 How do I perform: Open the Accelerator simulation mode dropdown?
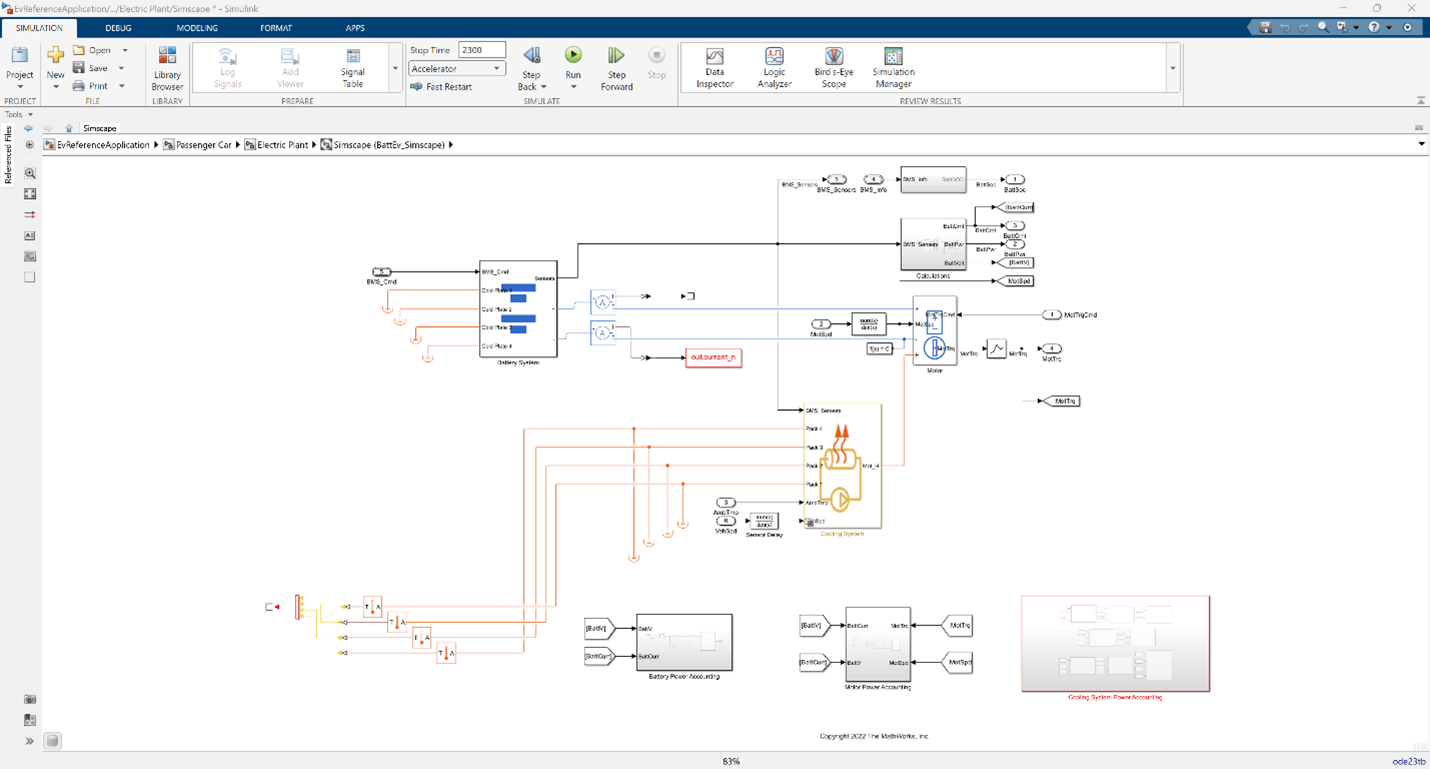coord(456,69)
